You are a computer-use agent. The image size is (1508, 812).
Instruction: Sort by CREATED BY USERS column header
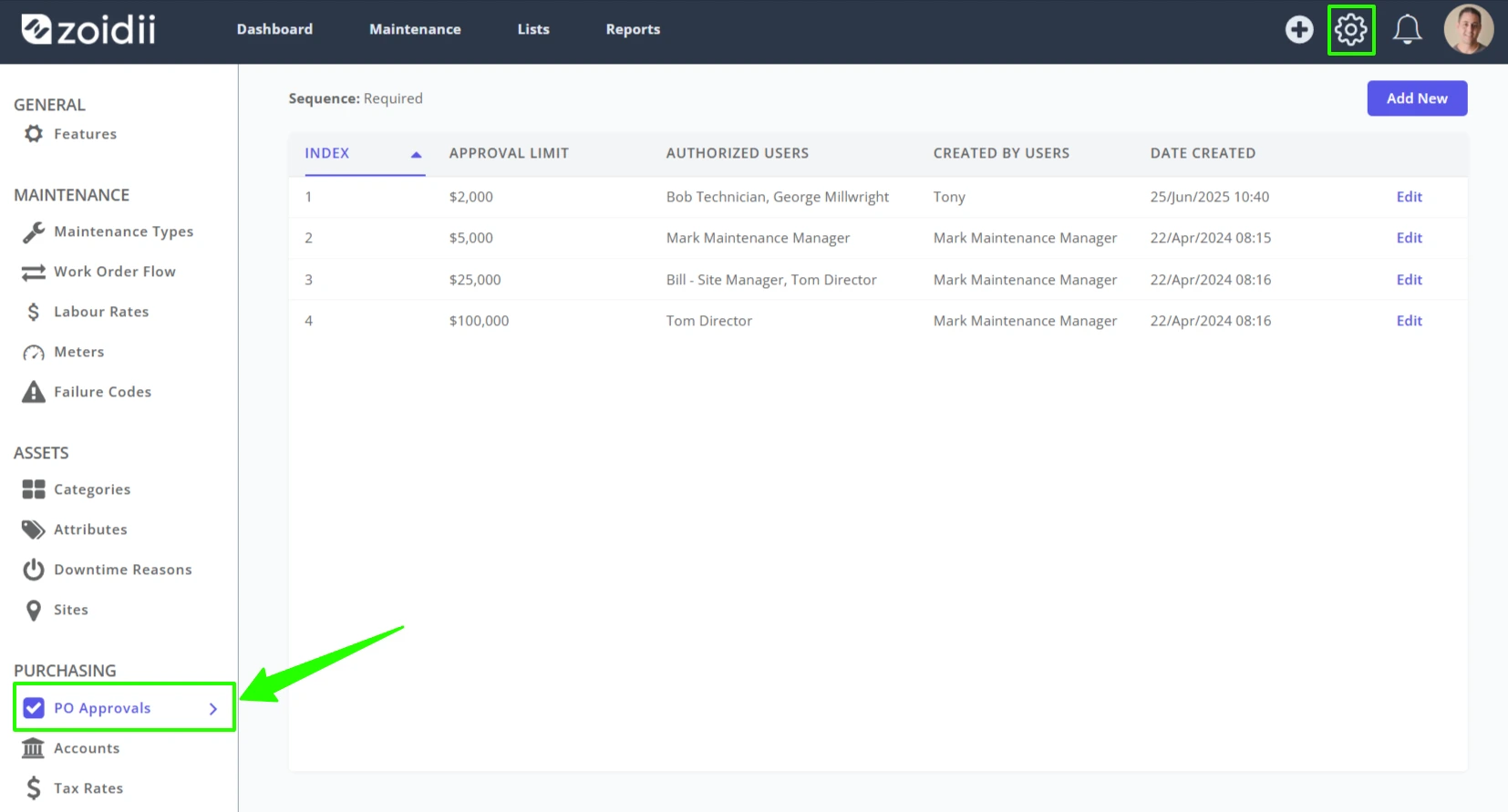pyautogui.click(x=1001, y=153)
